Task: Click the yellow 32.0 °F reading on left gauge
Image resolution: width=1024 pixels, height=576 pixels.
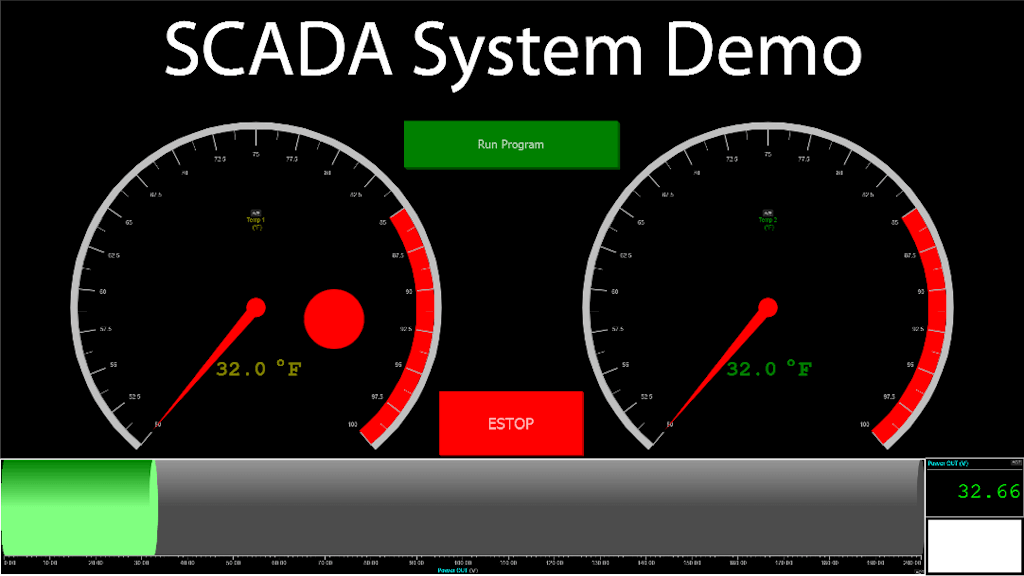Action: tap(259, 369)
